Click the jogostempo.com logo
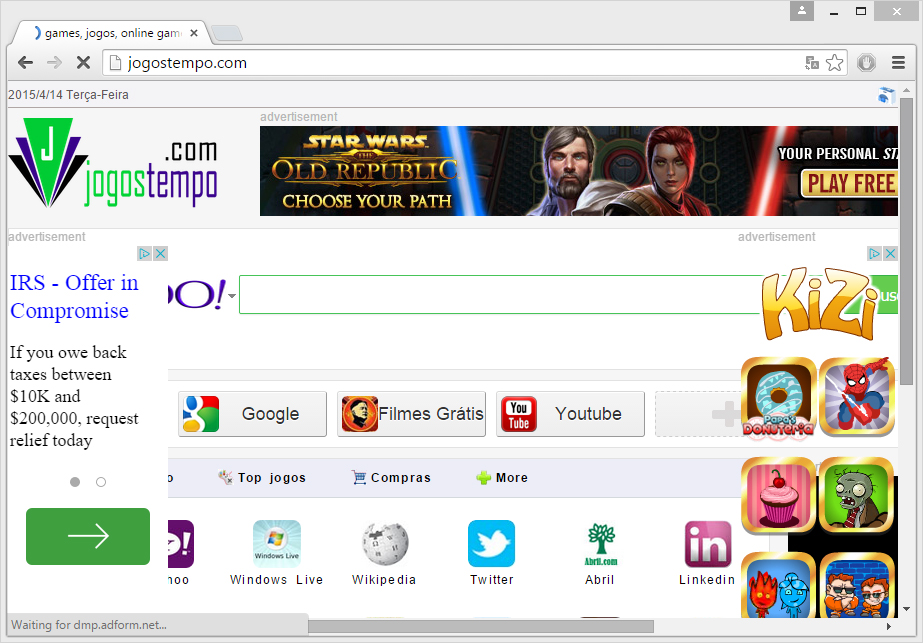Image resolution: width=923 pixels, height=643 pixels. pos(113,163)
